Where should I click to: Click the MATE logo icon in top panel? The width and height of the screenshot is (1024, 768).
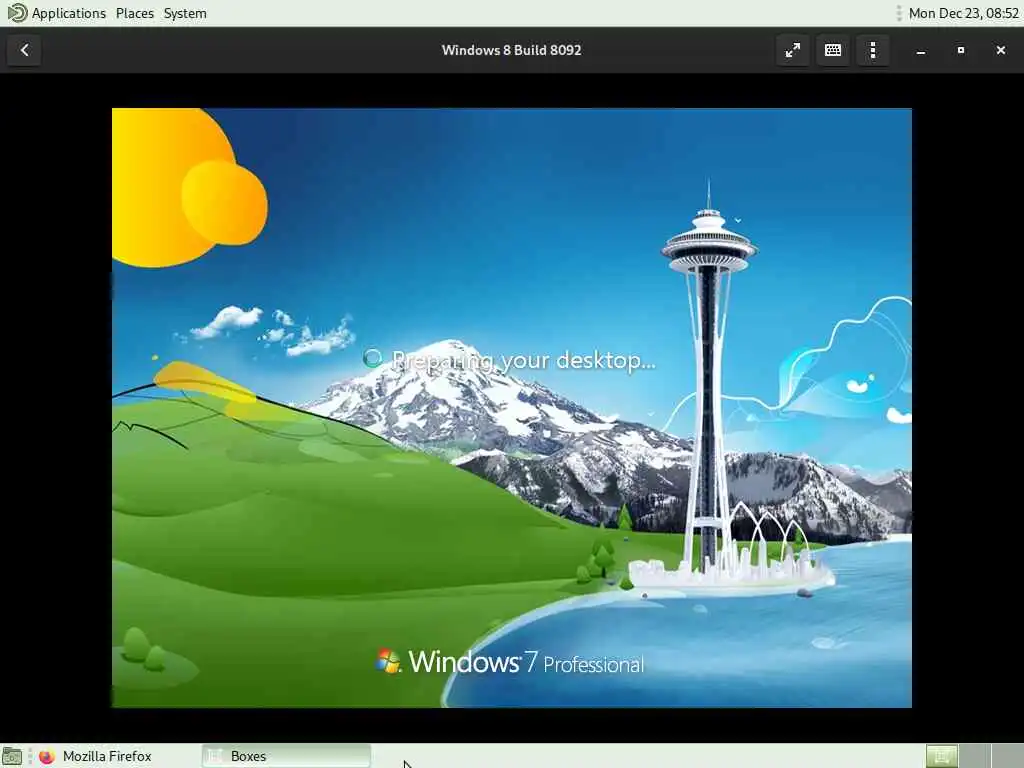click(x=16, y=13)
